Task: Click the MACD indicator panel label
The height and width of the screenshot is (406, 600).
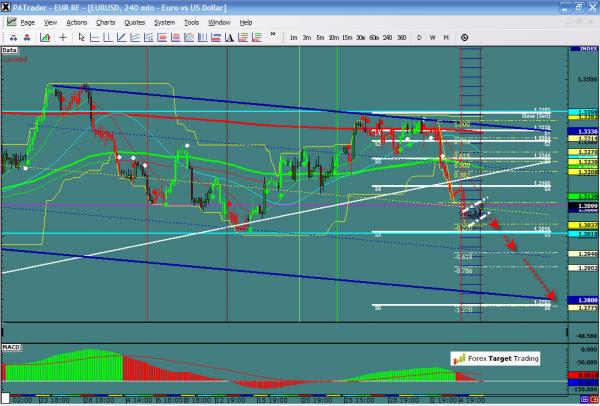Action: coord(12,347)
